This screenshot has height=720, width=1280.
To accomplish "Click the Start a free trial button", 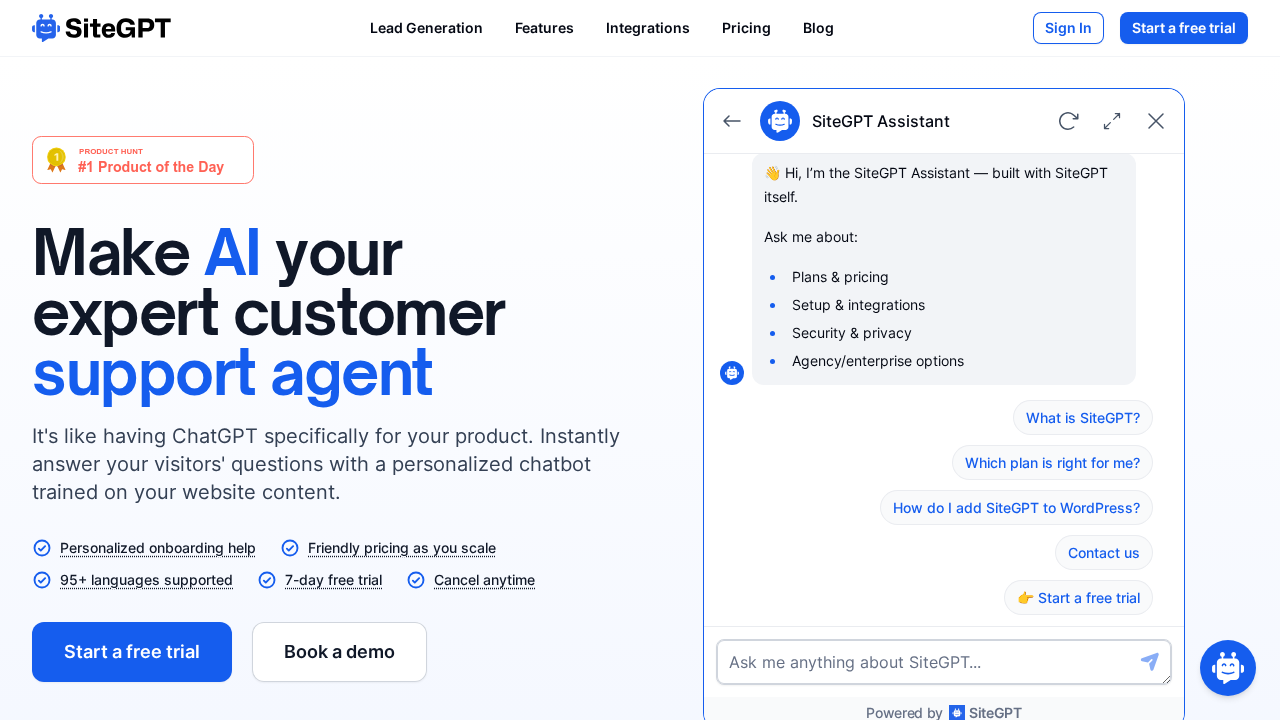I will (131, 651).
